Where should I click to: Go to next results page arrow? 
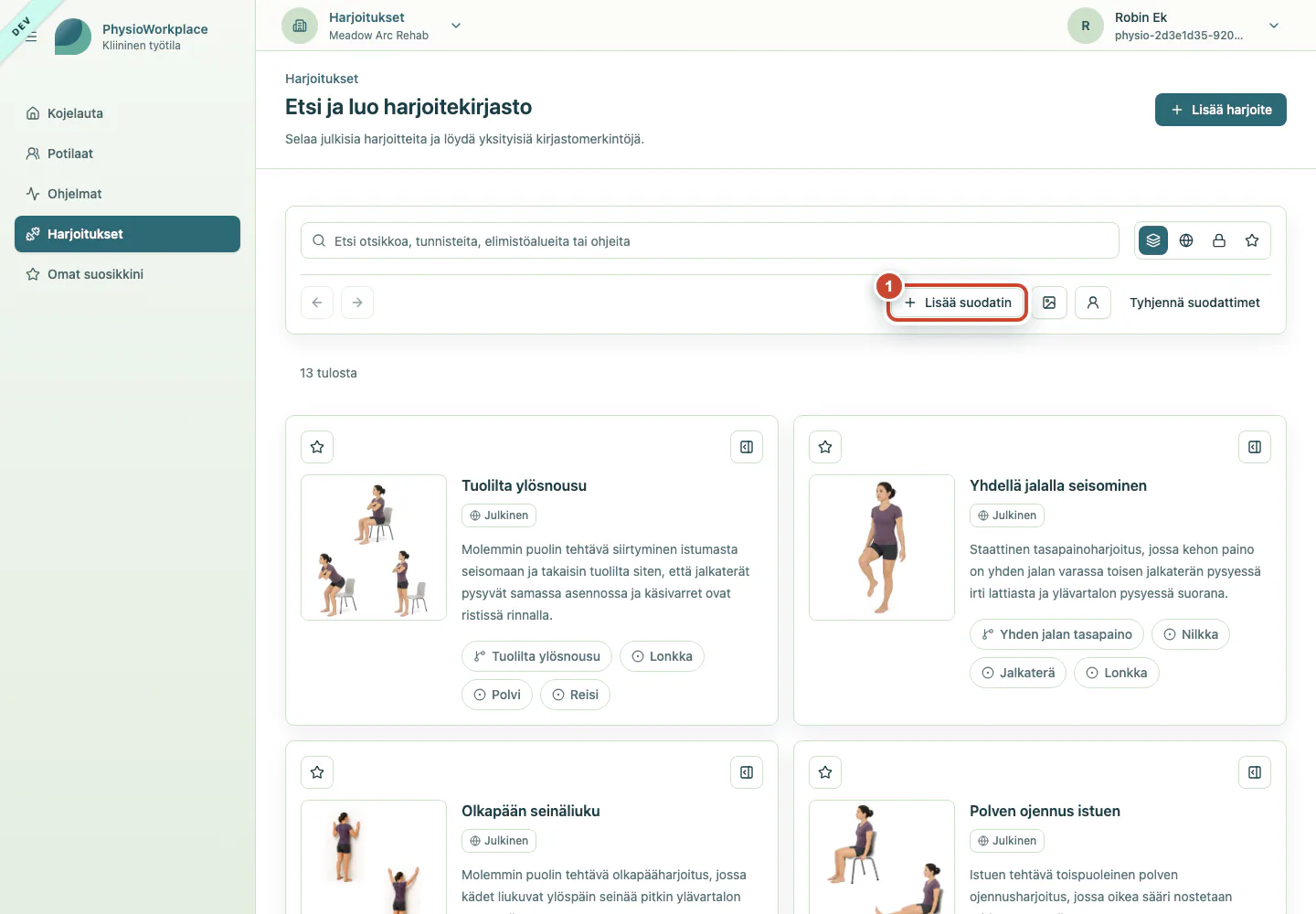[x=357, y=303]
